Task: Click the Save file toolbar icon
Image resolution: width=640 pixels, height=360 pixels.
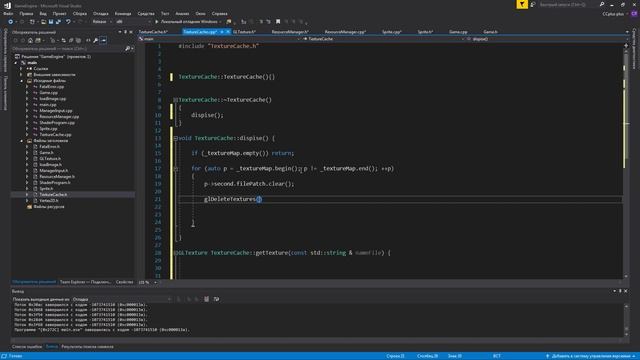Action: click(51, 22)
